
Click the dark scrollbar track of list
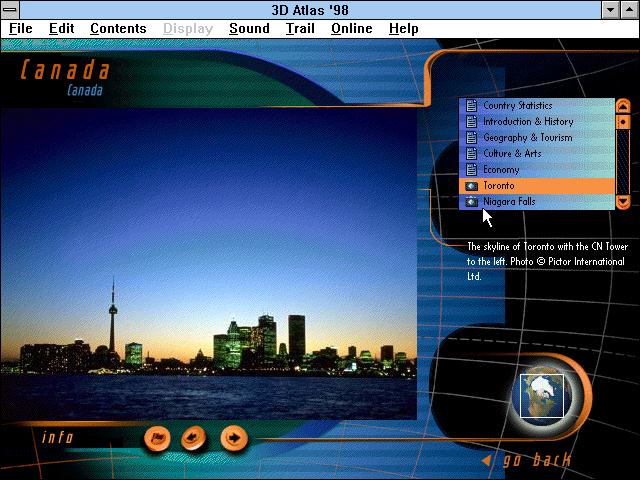pyautogui.click(x=623, y=162)
